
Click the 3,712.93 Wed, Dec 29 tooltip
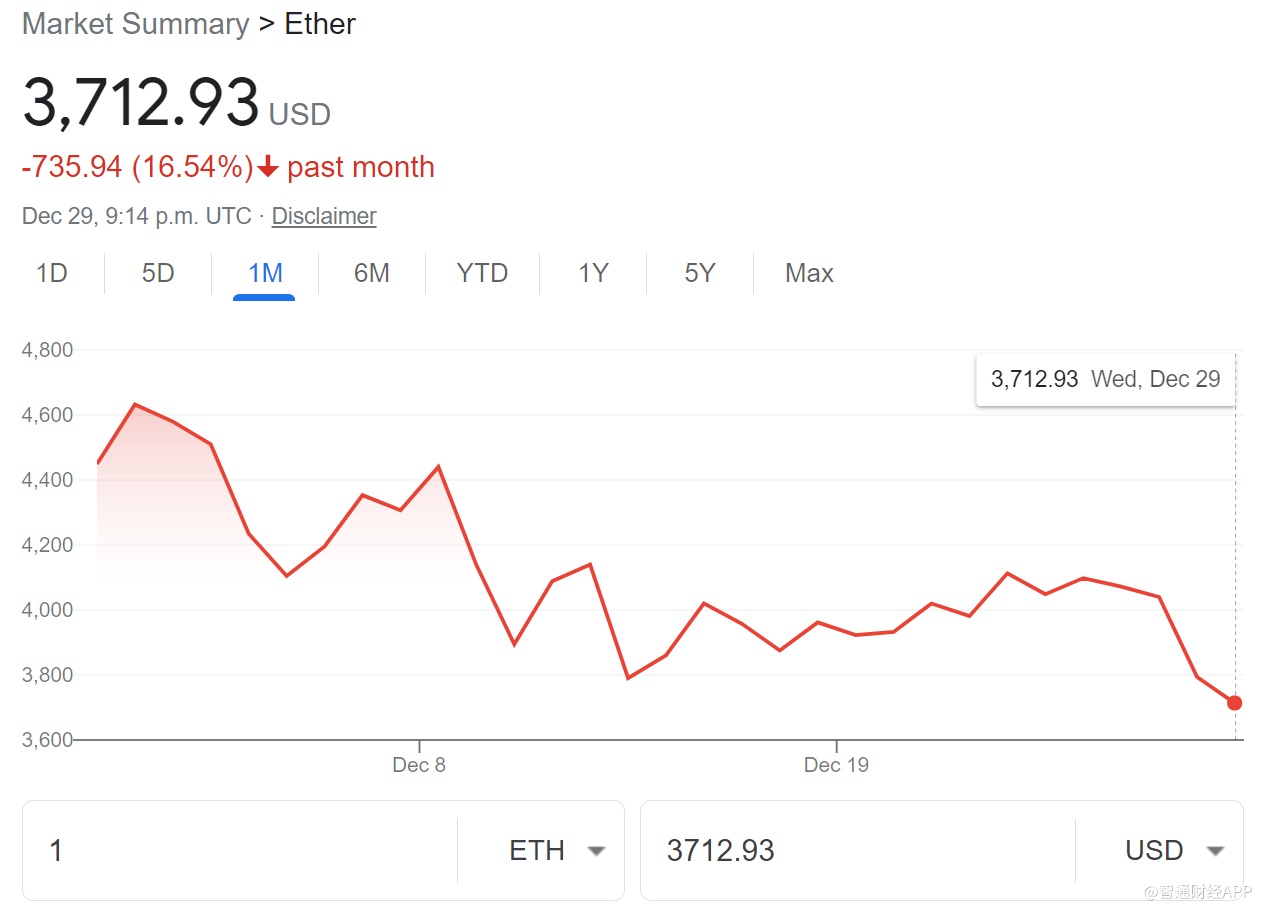coord(1105,379)
